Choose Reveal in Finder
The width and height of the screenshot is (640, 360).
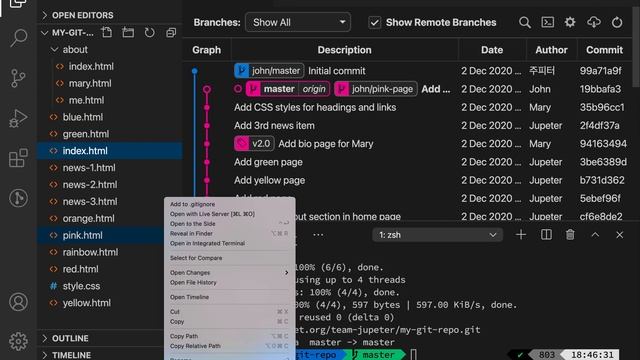191,233
